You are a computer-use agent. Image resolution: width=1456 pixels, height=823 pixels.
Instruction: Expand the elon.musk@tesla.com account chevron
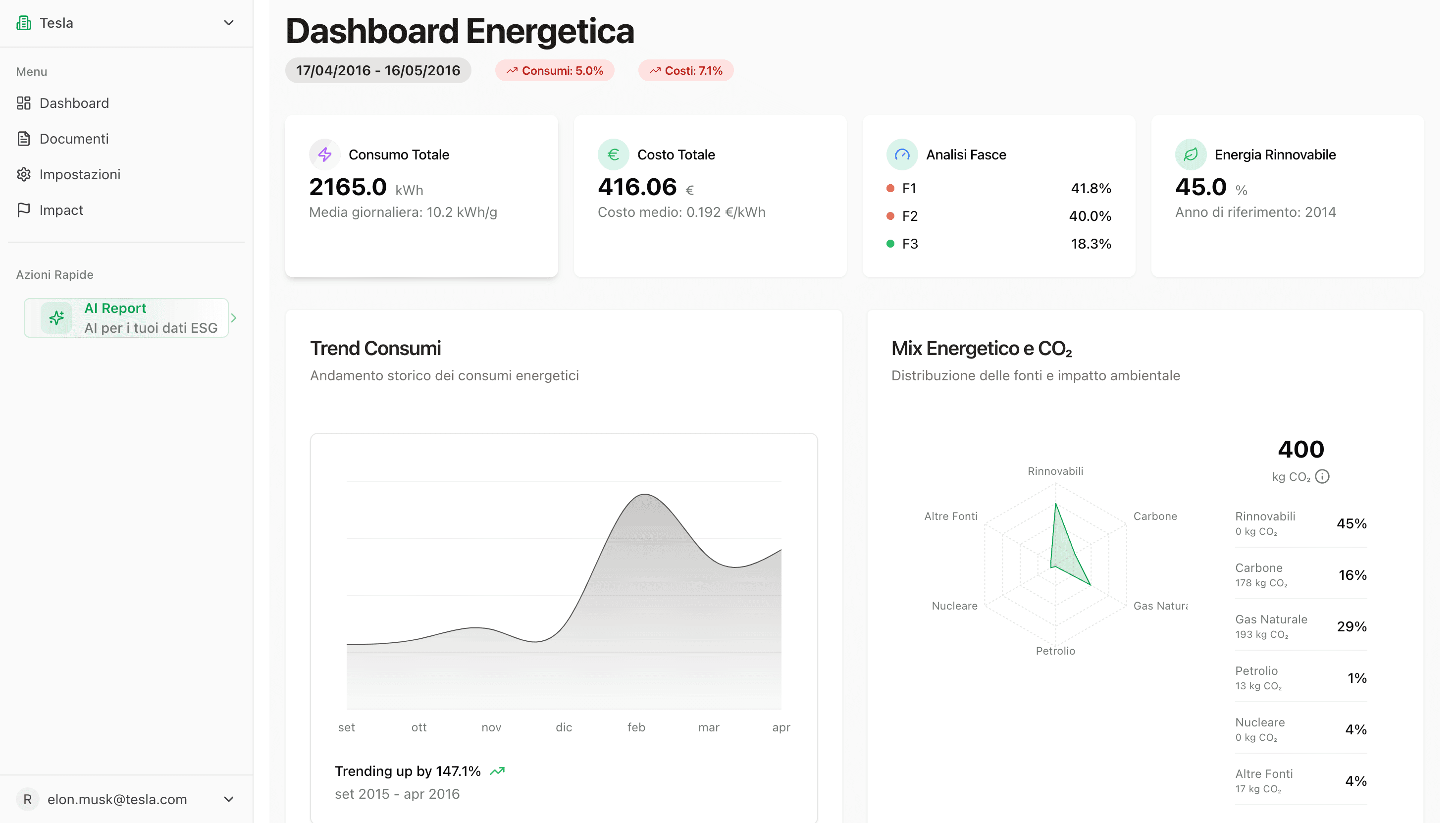(x=228, y=799)
